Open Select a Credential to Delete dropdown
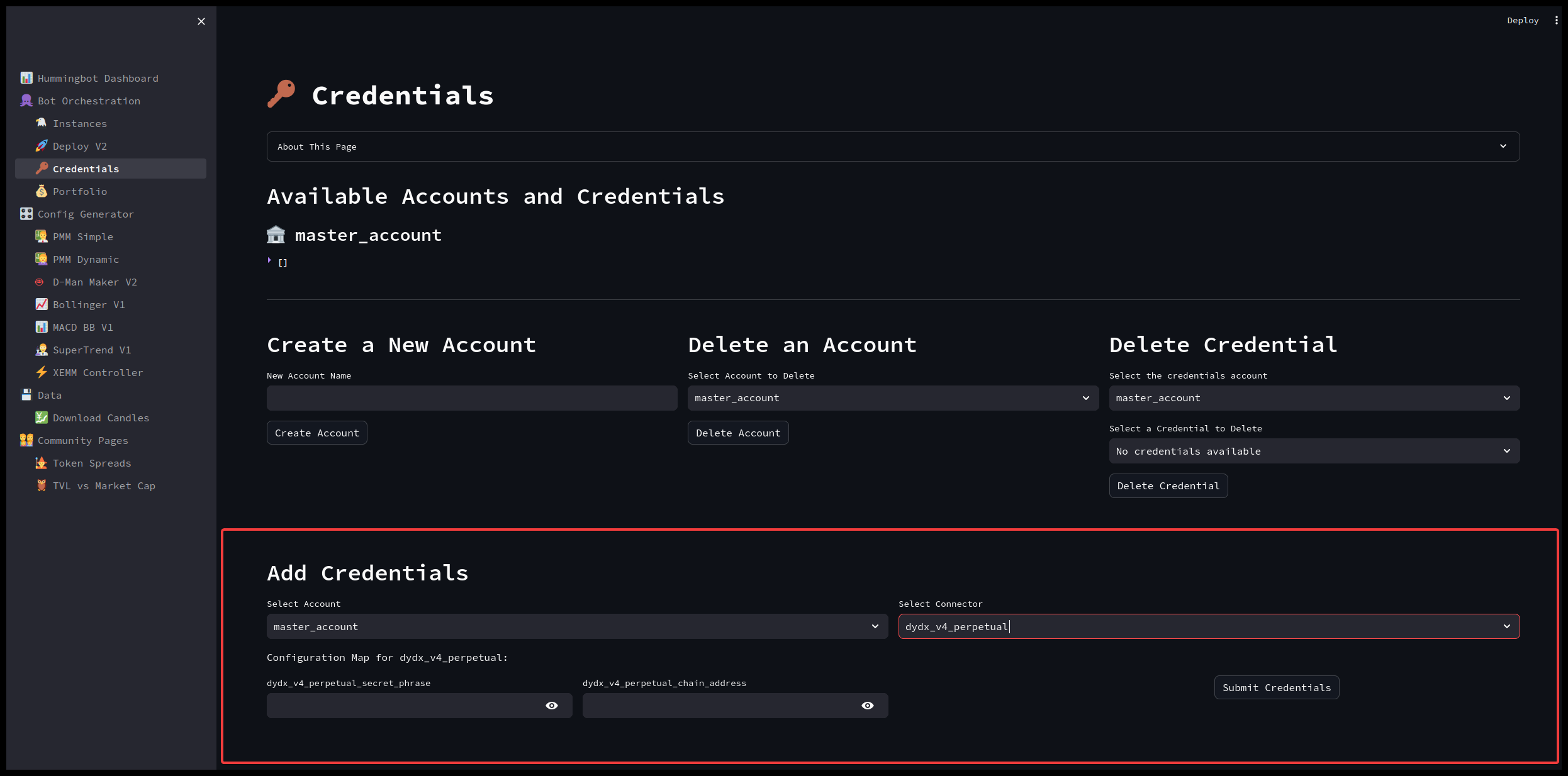Viewport: 1568px width, 776px height. point(1314,451)
